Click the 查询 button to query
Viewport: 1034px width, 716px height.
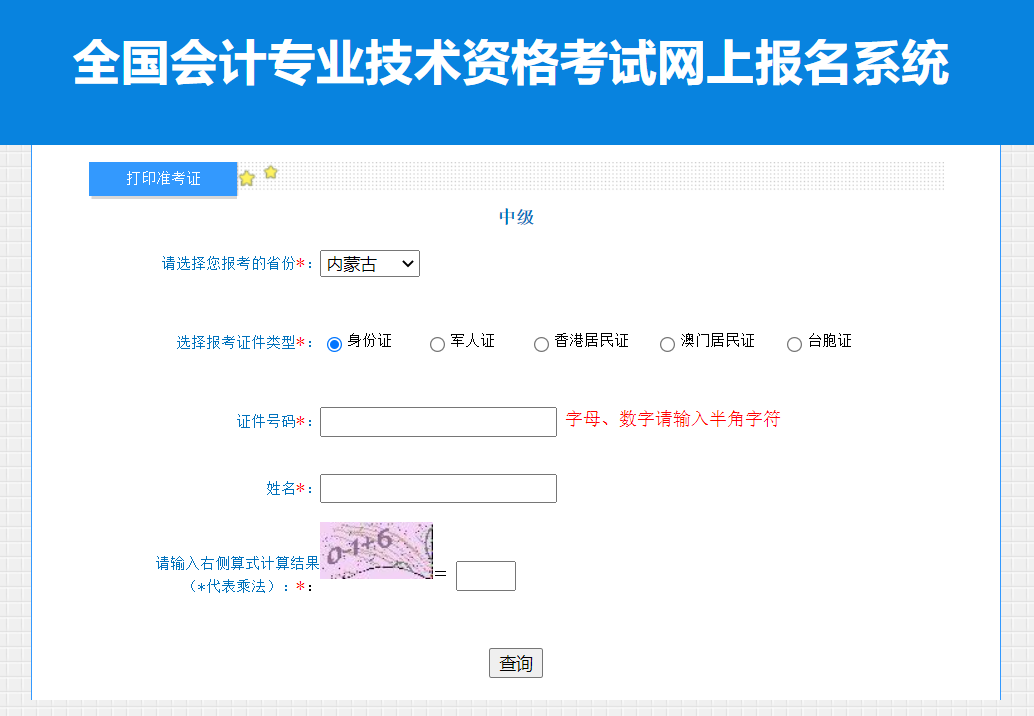[x=515, y=662]
